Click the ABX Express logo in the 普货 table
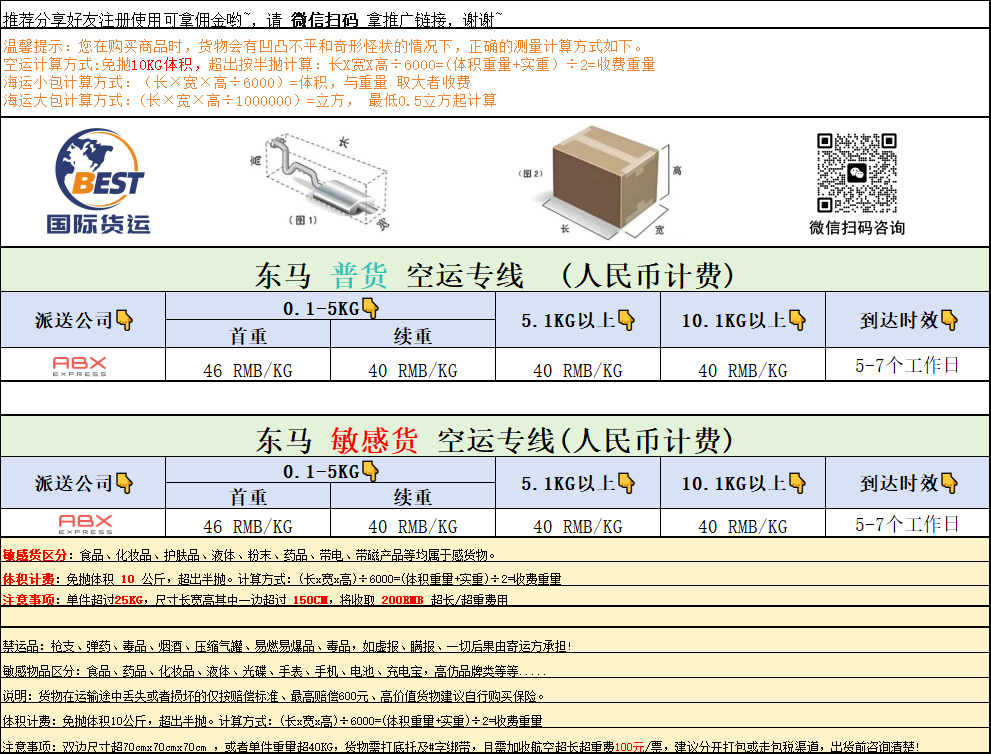This screenshot has width=991, height=754. point(81,366)
